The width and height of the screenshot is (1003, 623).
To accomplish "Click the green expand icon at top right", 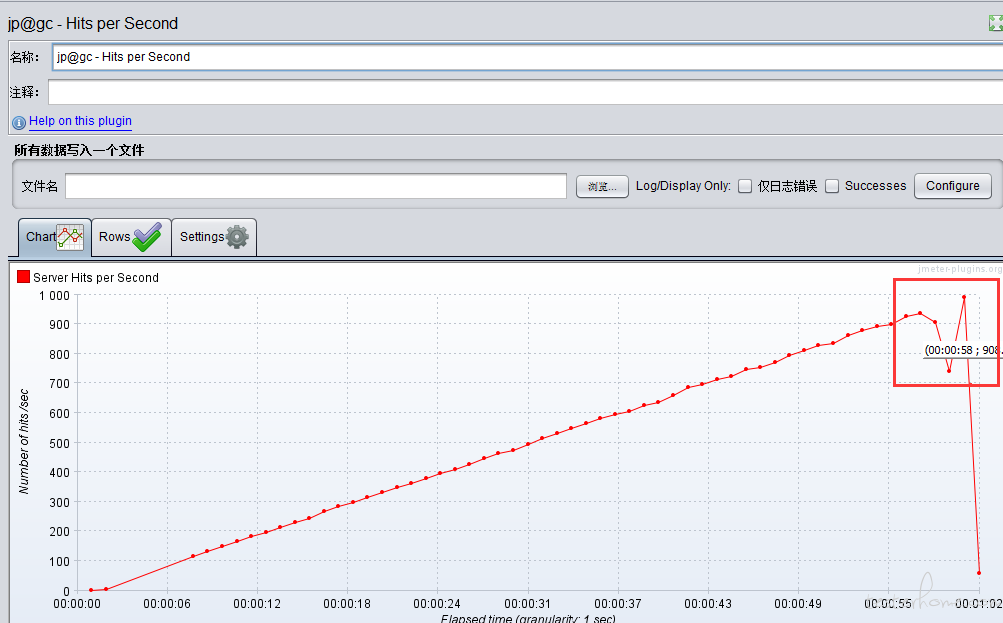I will [x=995, y=24].
